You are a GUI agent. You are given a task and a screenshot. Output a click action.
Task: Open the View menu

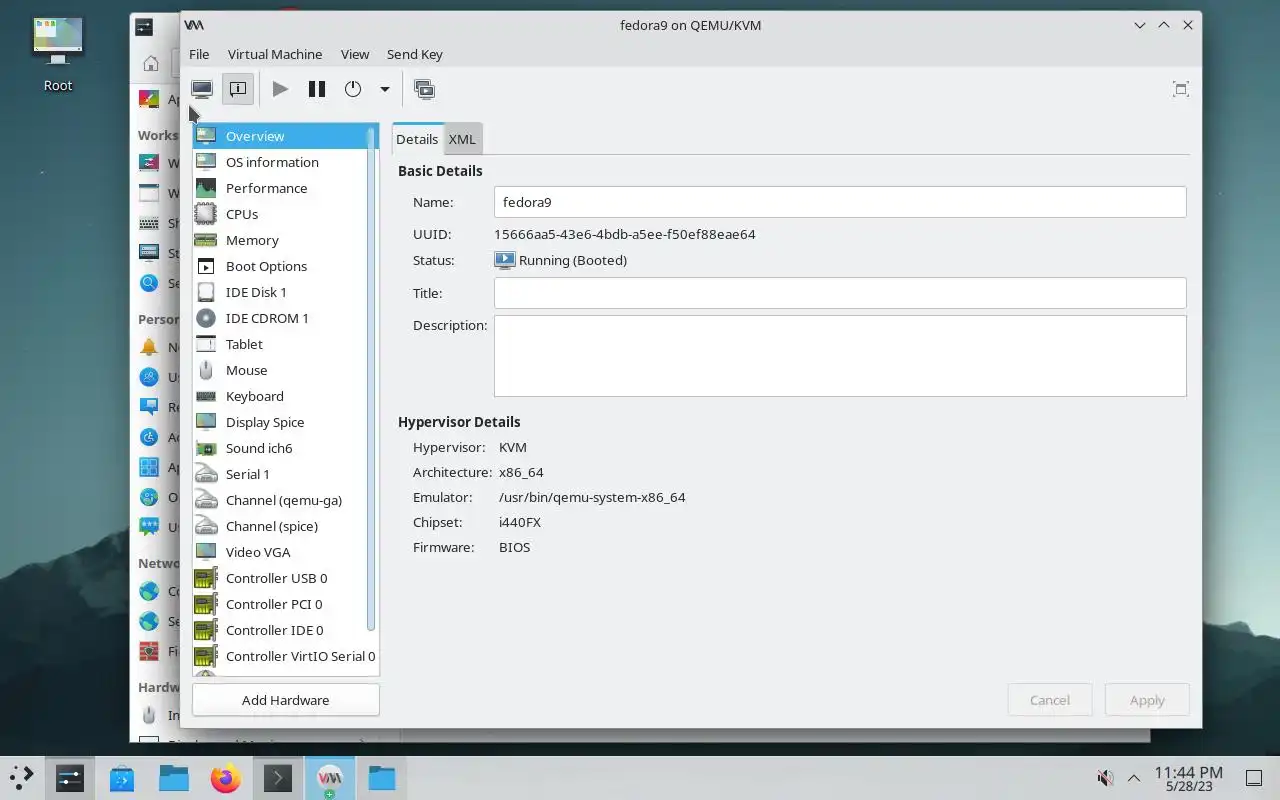[x=355, y=54]
